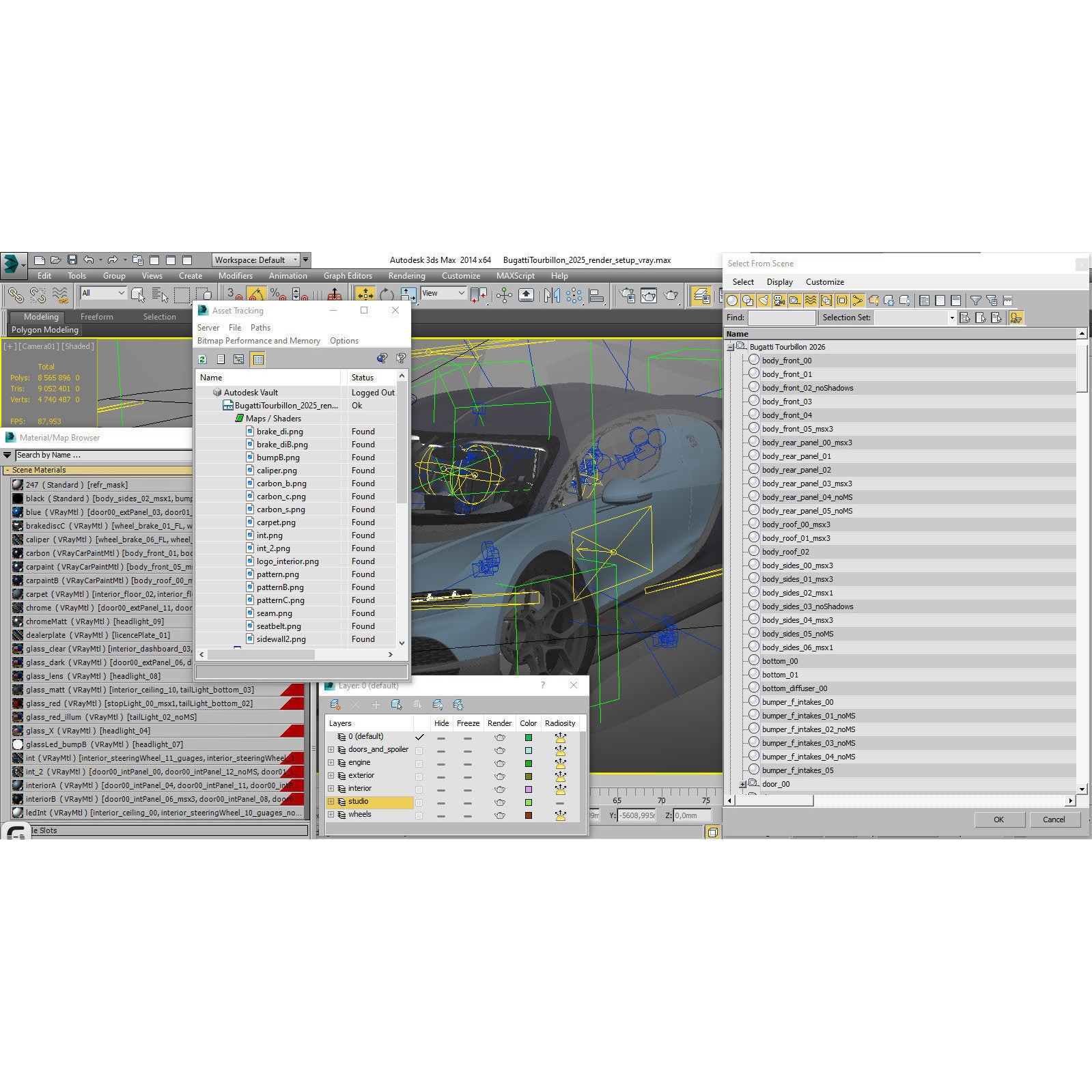1092x1092 pixels.
Task: Open the Rendering menu
Action: [406, 276]
